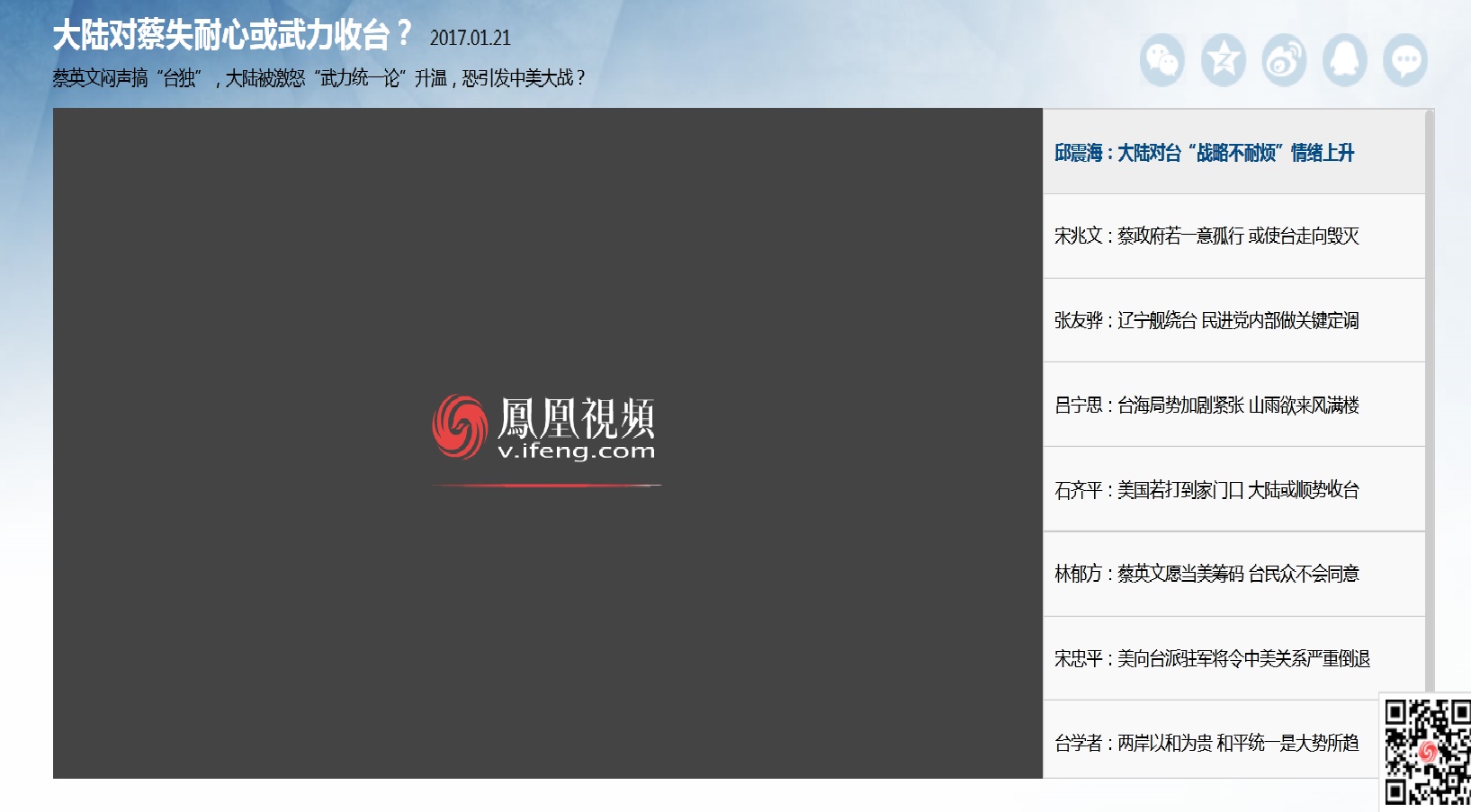Image resolution: width=1471 pixels, height=812 pixels.
Task: Click the headline 大陆对蔡失耐心或武力收台？
Action: pyautogui.click(x=231, y=35)
